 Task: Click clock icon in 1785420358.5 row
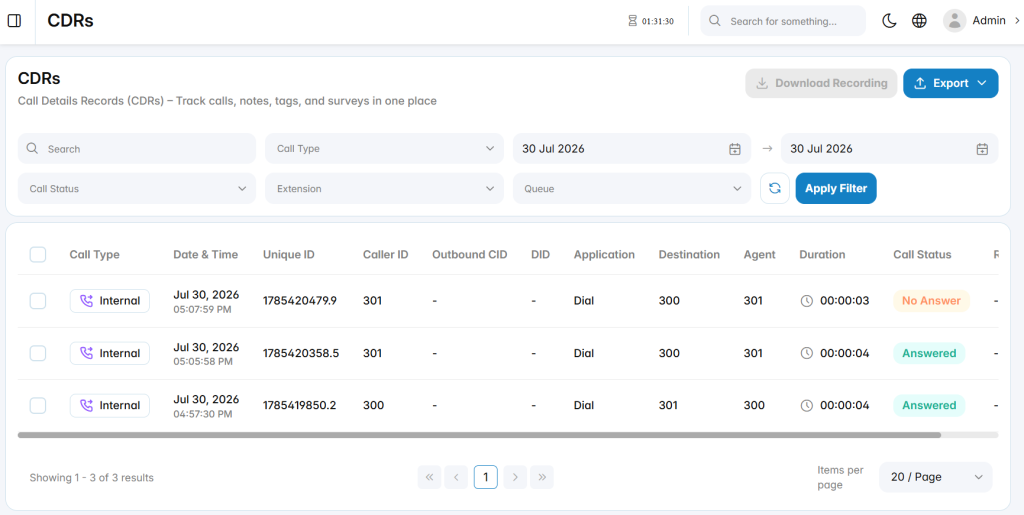(807, 353)
